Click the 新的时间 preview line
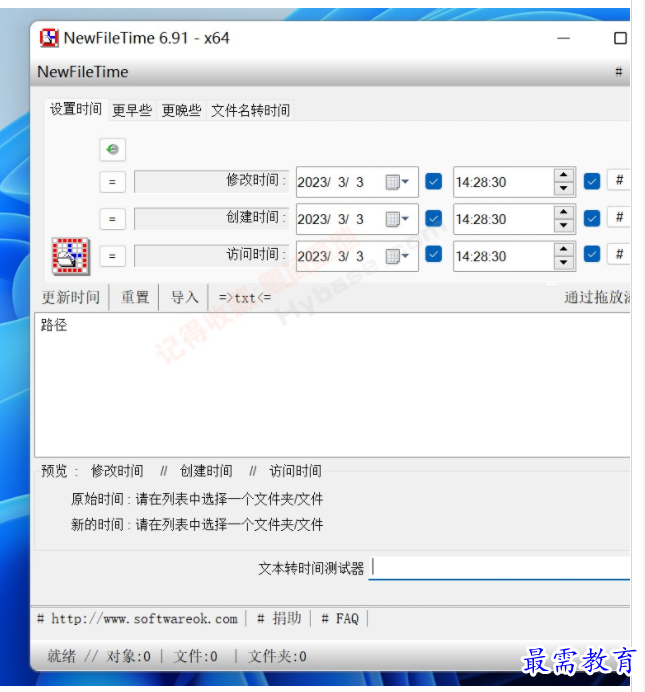Screen dimensions: 645x692 [x=197, y=525]
